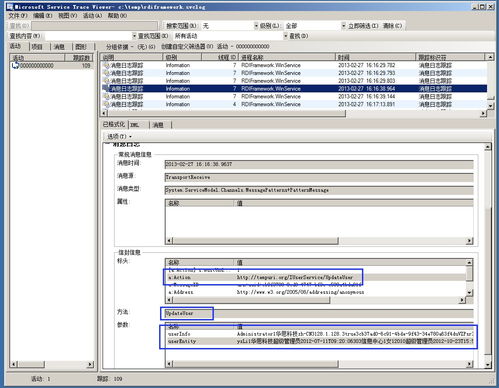
Task: Click up arrow of trace list scrollbar
Action: click(x=490, y=57)
